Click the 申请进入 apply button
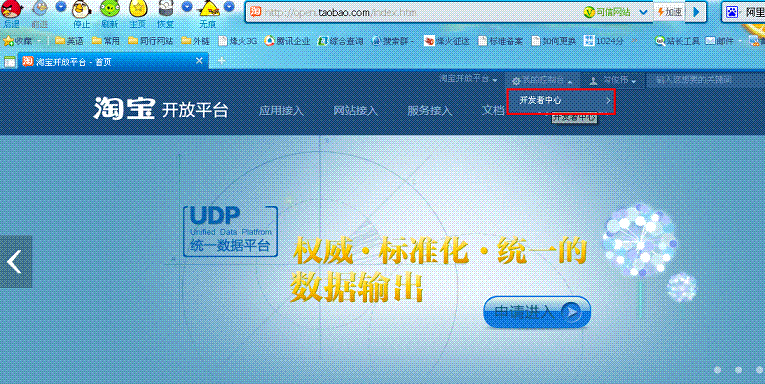 coord(537,312)
